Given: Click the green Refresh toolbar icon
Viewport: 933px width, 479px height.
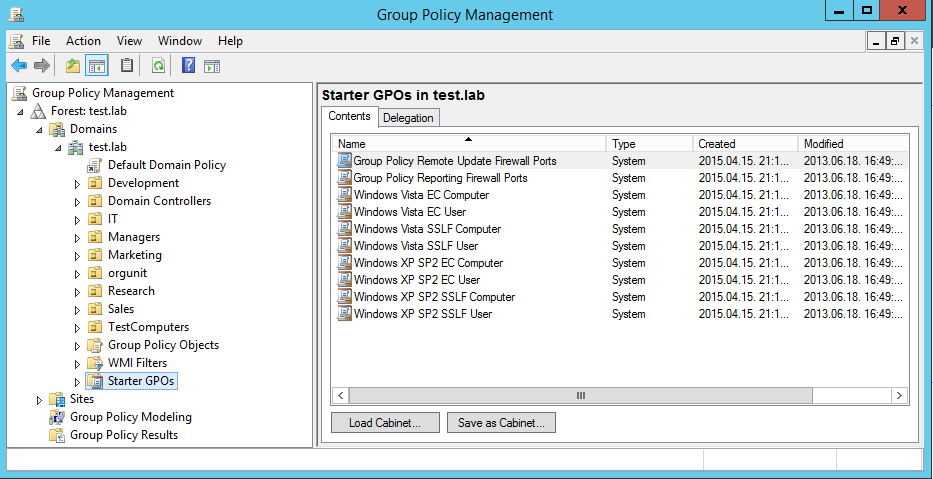Looking at the screenshot, I should point(158,65).
